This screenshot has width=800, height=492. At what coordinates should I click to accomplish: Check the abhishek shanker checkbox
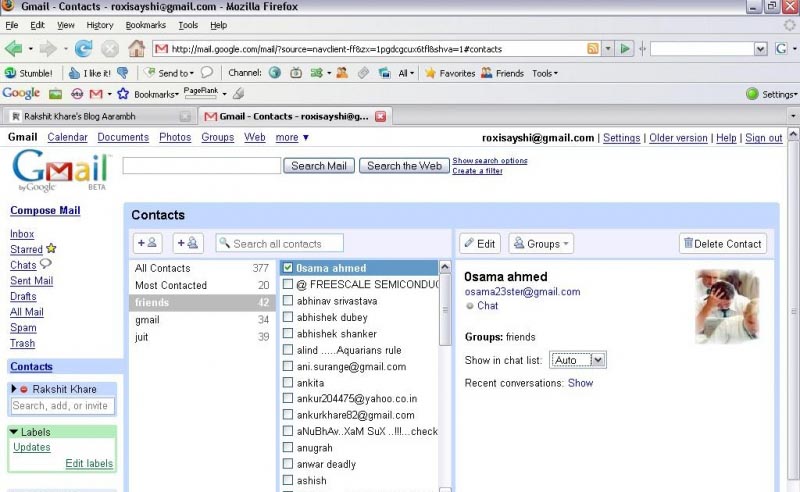click(x=288, y=333)
